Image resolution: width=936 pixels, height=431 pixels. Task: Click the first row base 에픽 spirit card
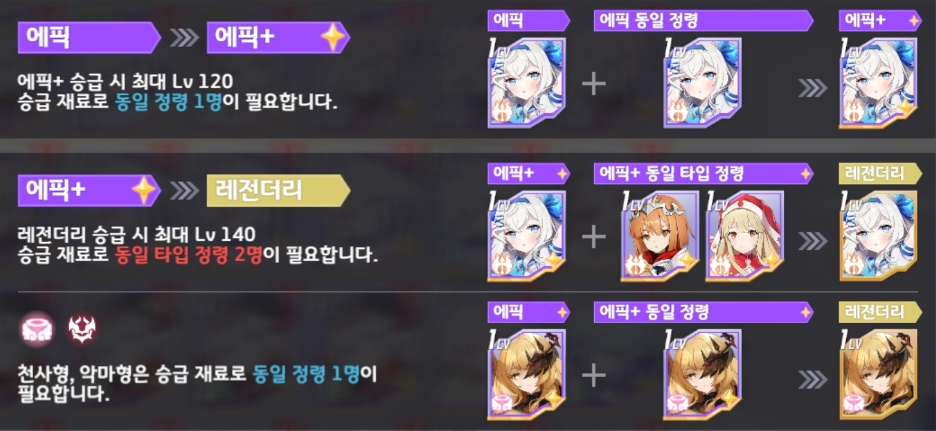[526, 82]
